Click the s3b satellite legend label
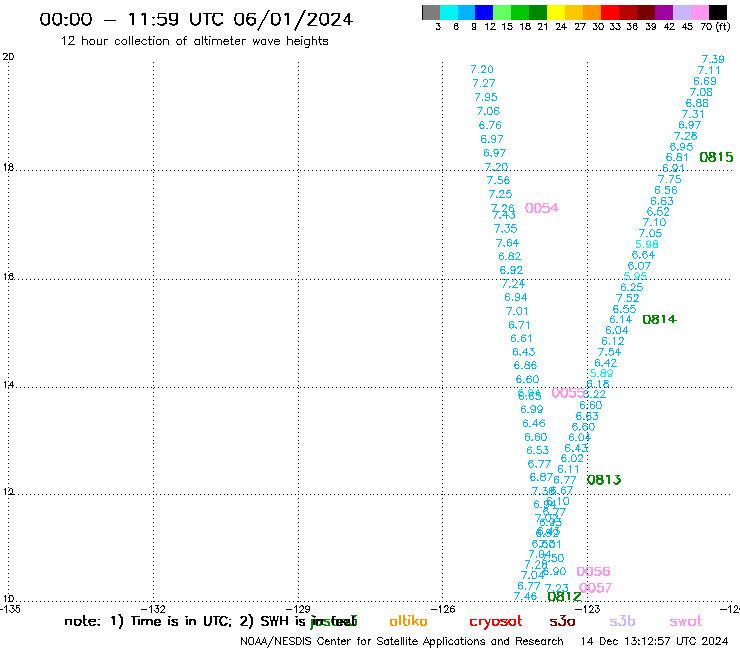This screenshot has width=740, height=650. (x=622, y=621)
